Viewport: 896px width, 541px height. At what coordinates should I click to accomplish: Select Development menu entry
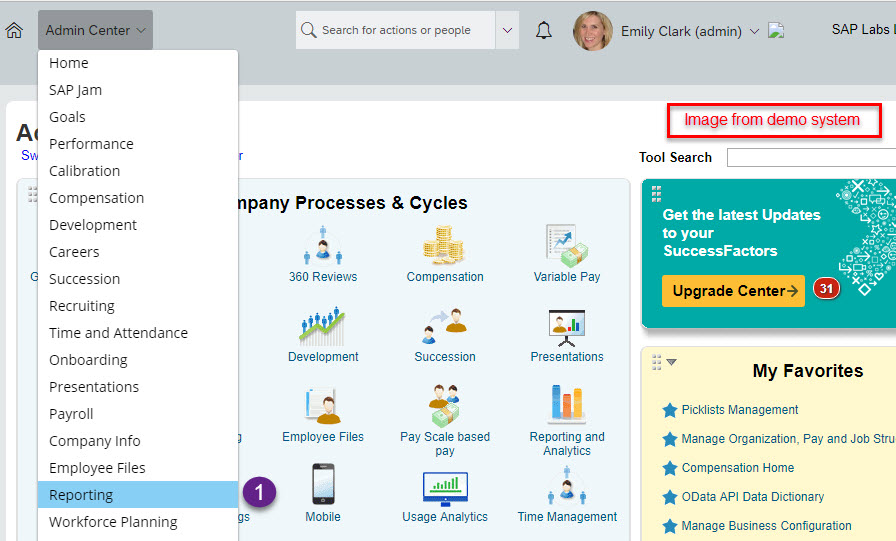(x=138, y=225)
